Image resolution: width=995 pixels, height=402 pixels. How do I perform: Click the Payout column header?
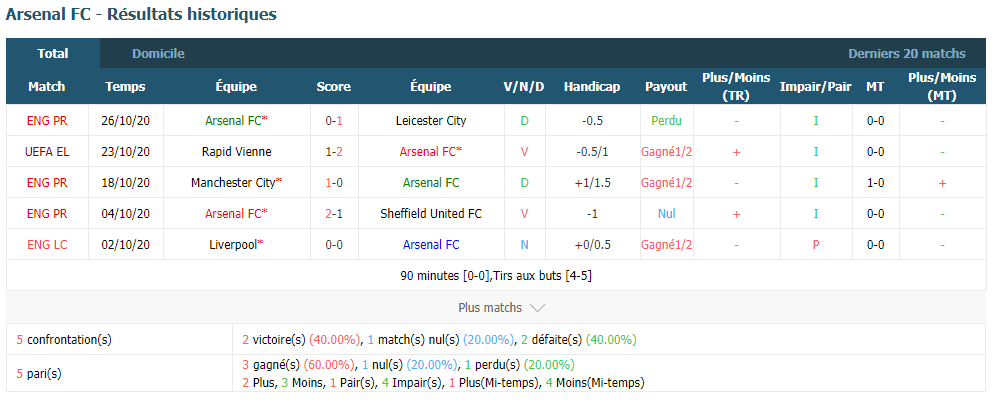click(x=666, y=87)
